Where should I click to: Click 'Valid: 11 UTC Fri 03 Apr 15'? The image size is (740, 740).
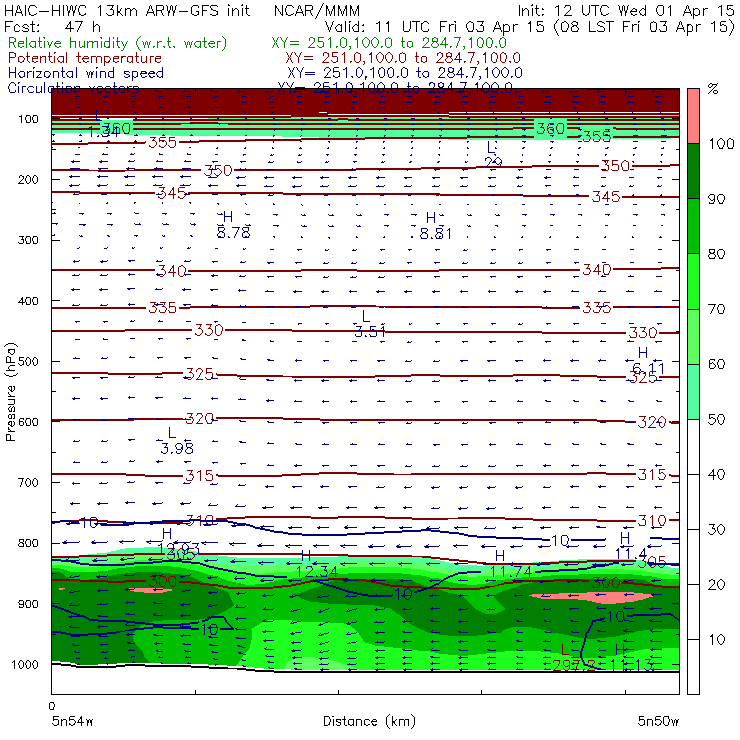coord(435,26)
